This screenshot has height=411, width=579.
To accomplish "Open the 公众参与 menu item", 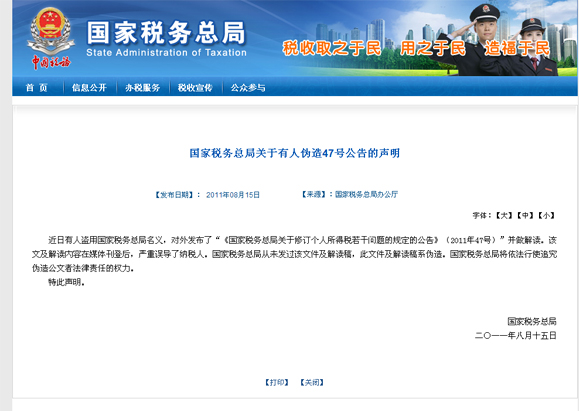I will tap(248, 88).
